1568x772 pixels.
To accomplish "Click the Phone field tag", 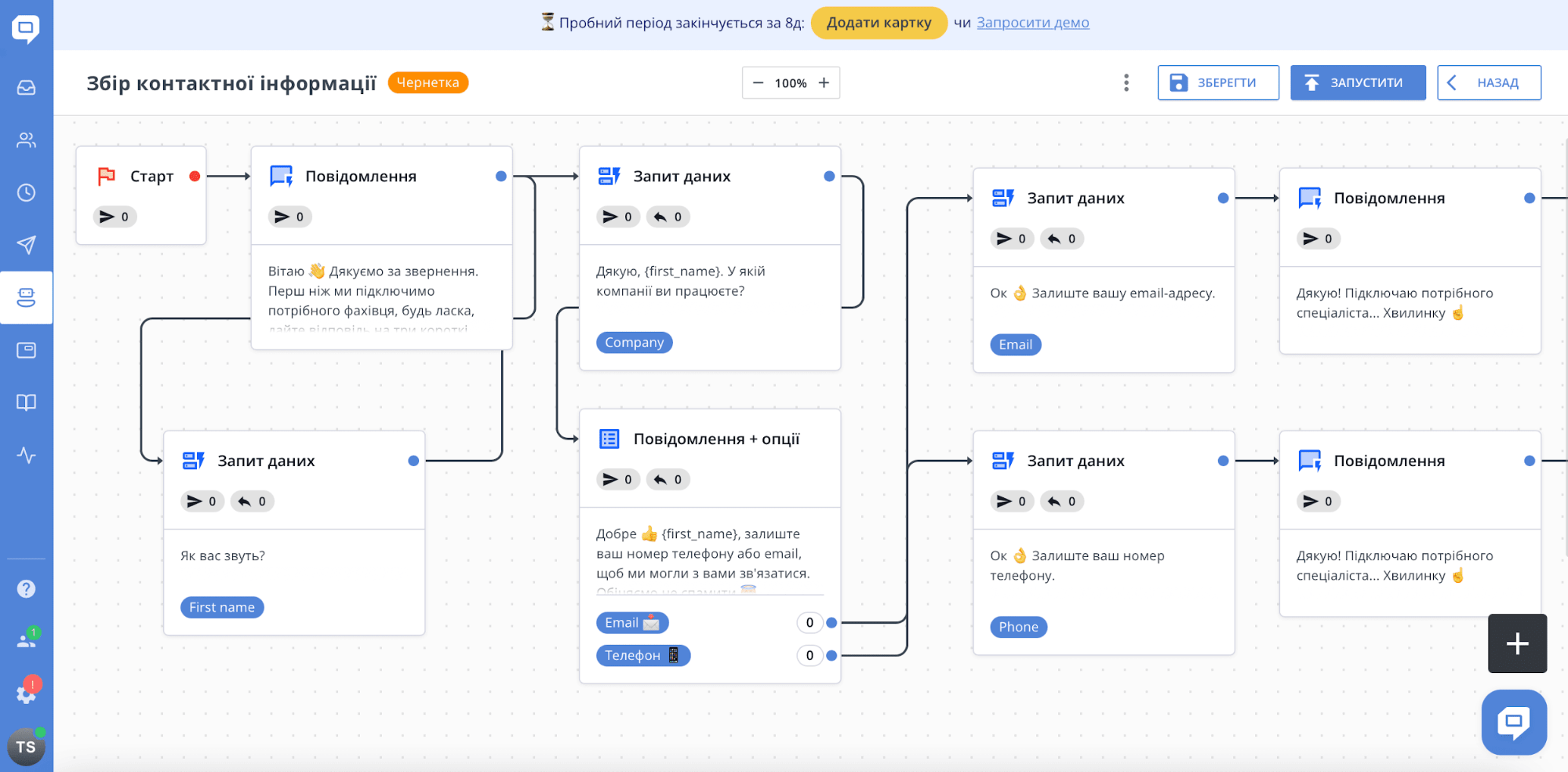I will pyautogui.click(x=1019, y=627).
